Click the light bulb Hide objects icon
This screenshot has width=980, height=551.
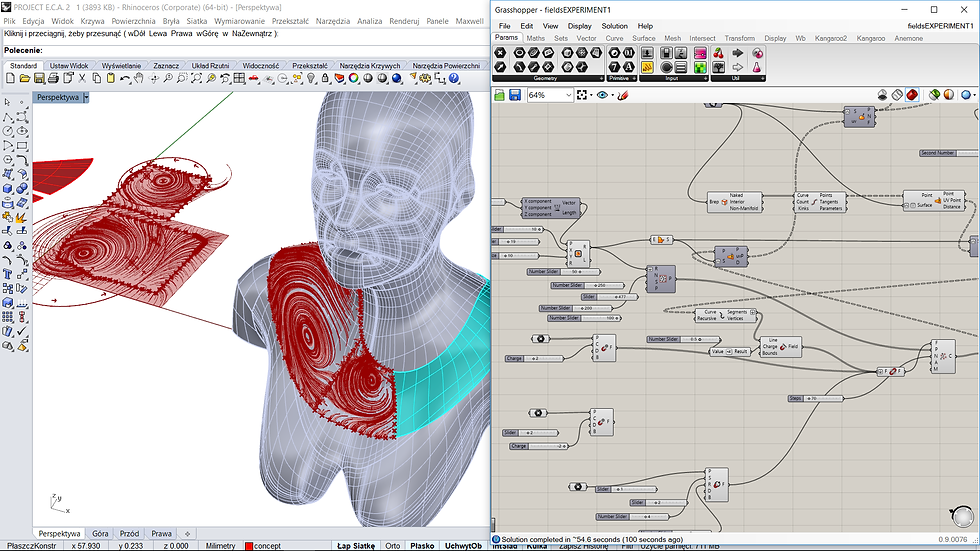pyautogui.click(x=311, y=79)
